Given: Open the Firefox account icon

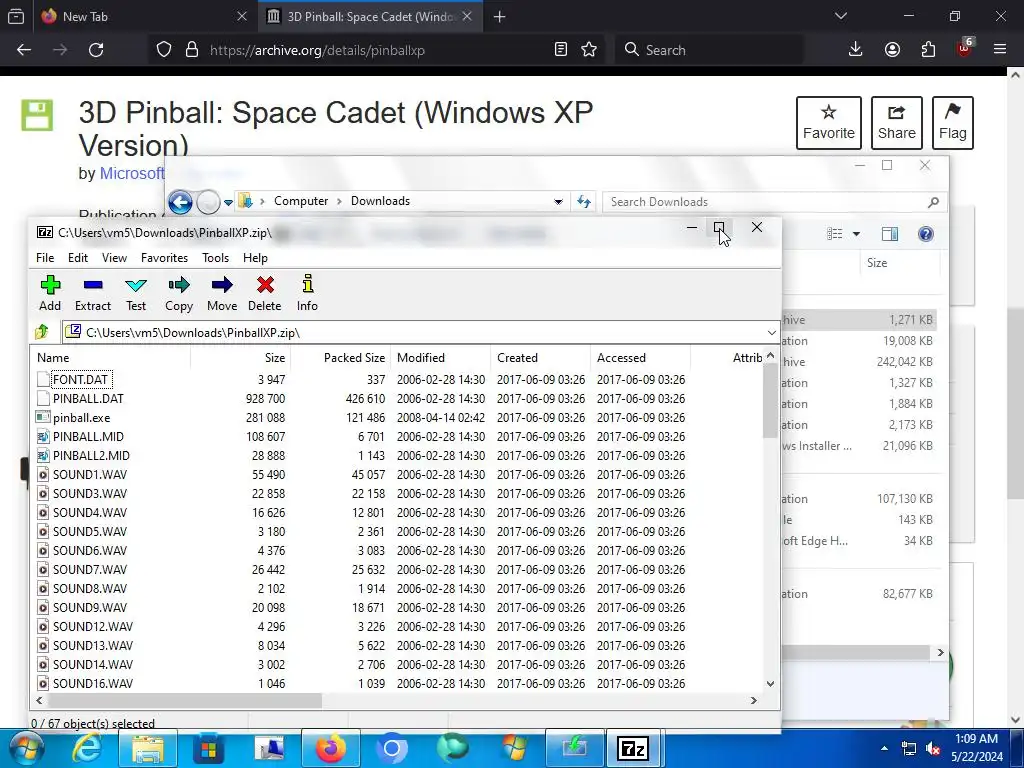Looking at the screenshot, I should [x=892, y=50].
